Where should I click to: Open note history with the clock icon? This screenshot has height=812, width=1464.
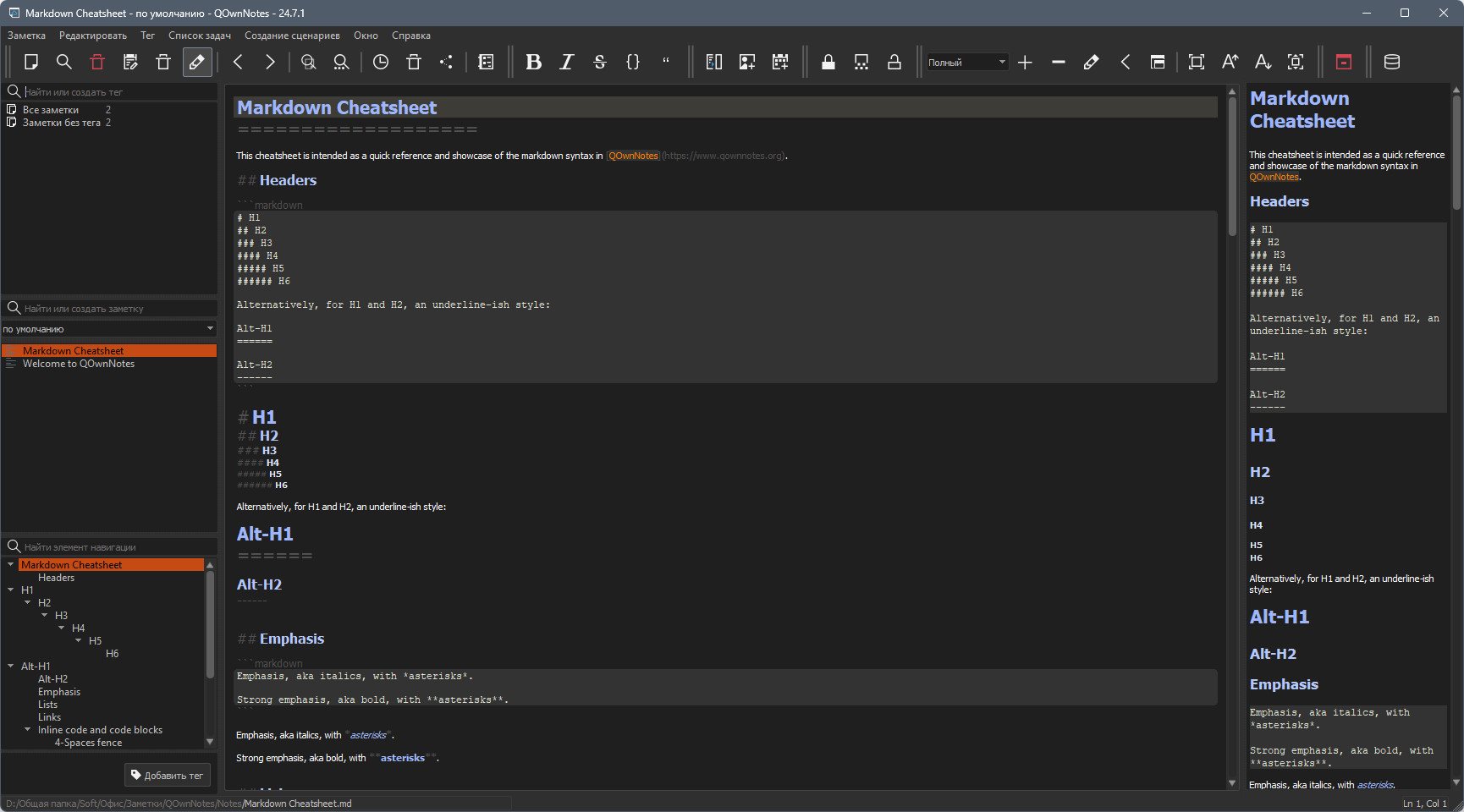pyautogui.click(x=381, y=62)
